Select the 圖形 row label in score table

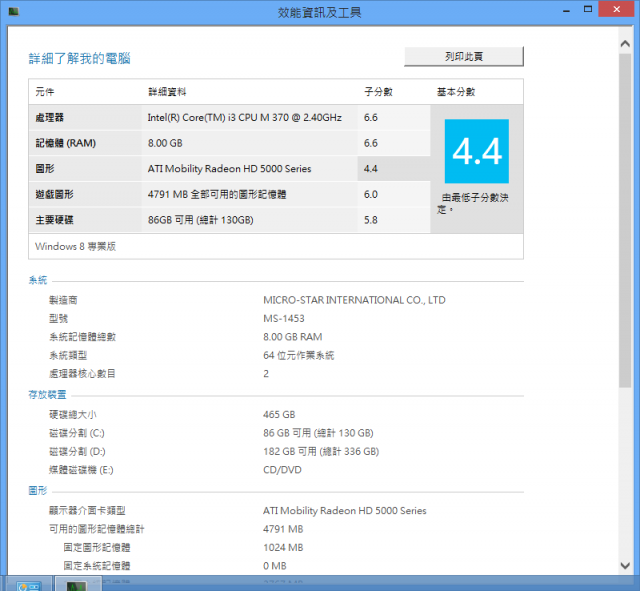pyautogui.click(x=45, y=169)
